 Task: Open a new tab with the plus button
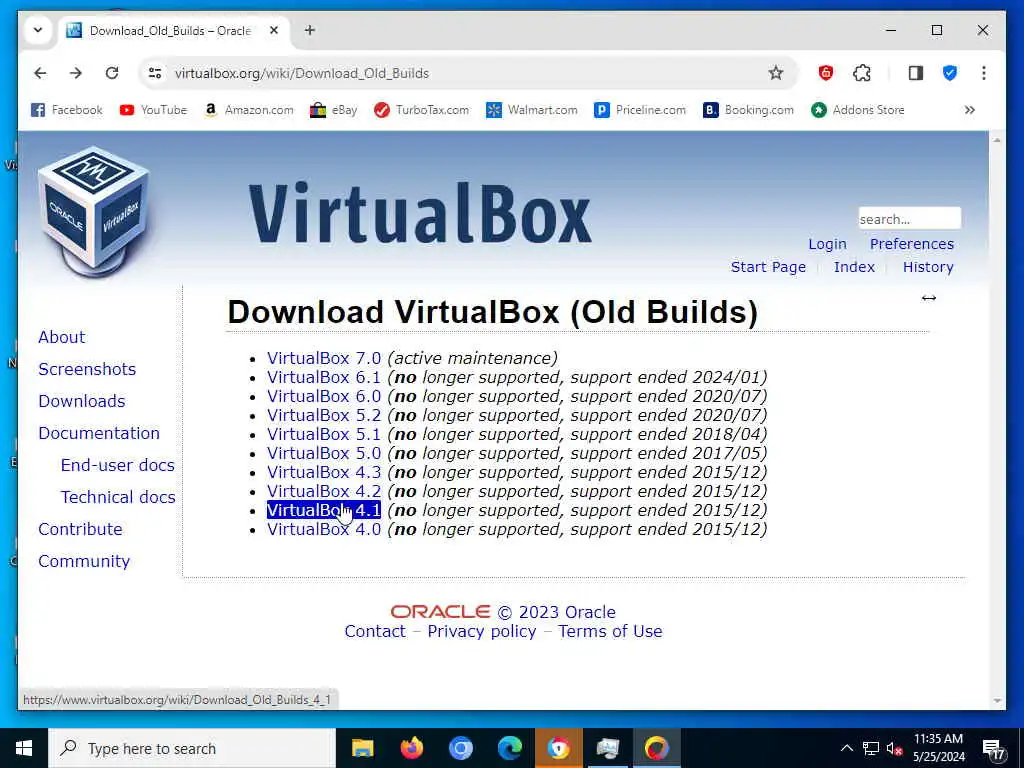point(310,31)
